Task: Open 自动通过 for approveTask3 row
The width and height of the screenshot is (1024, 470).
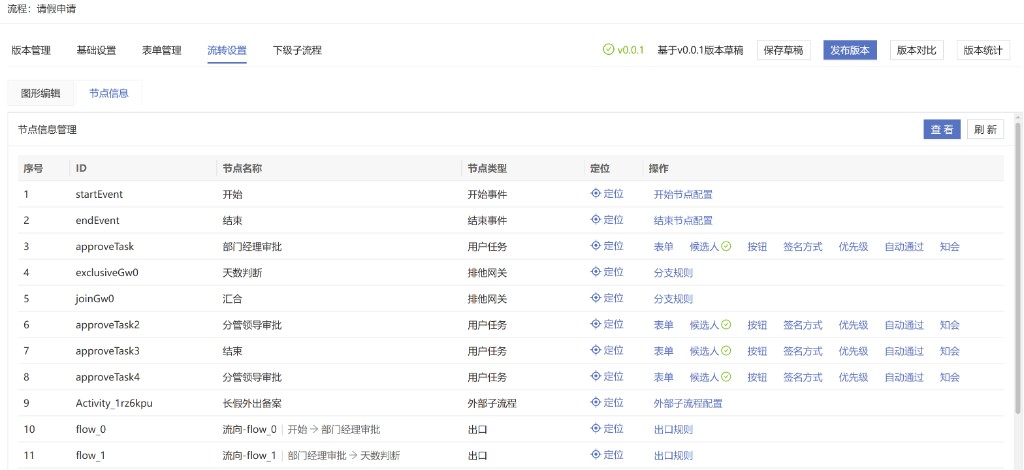Action: coord(904,351)
